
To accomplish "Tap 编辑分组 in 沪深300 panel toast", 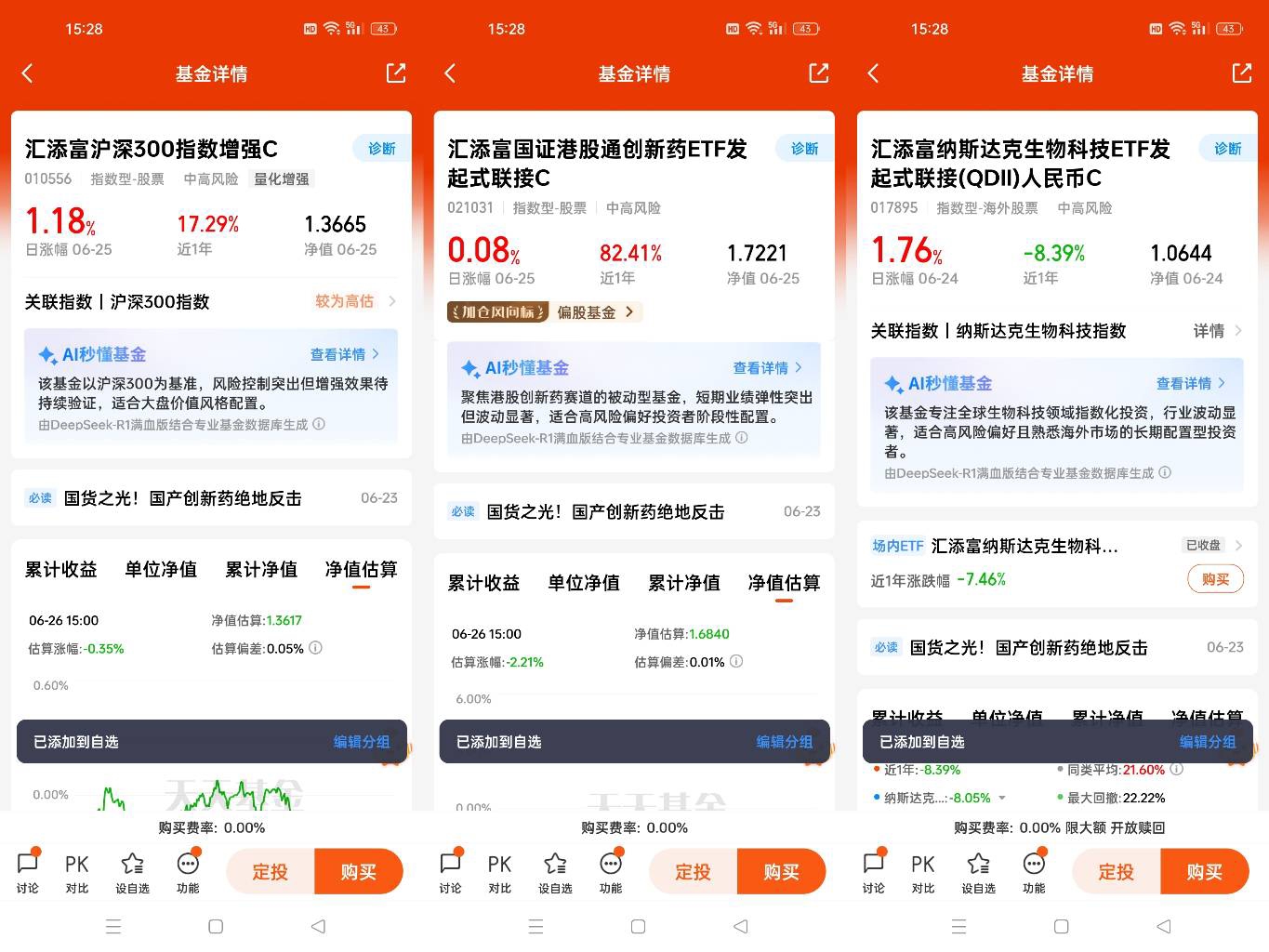I will (362, 742).
